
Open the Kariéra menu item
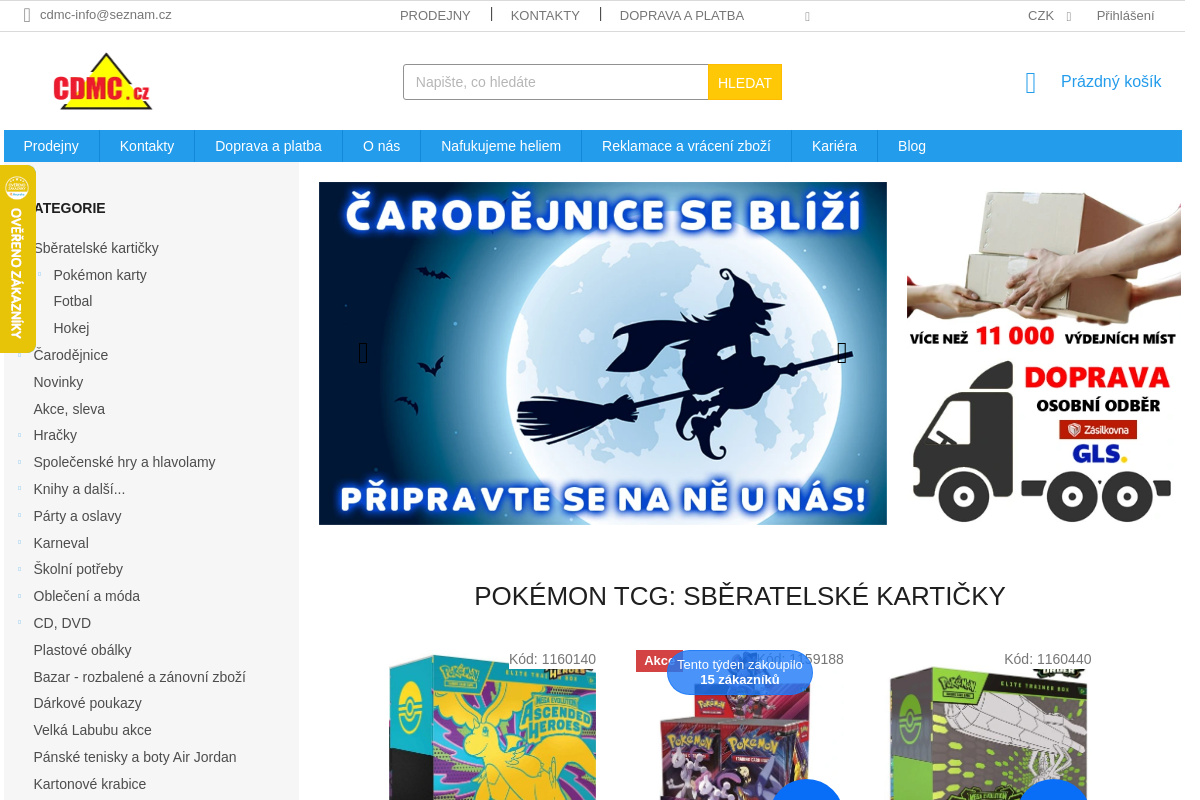[834, 146]
